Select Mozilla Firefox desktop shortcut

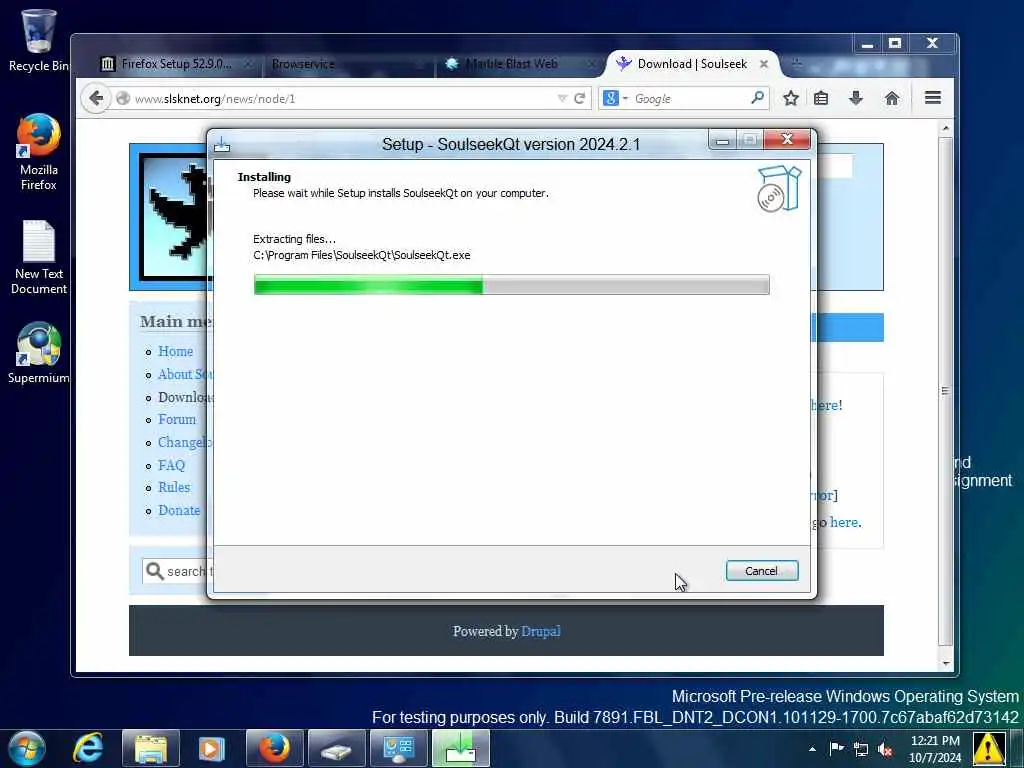tap(38, 152)
